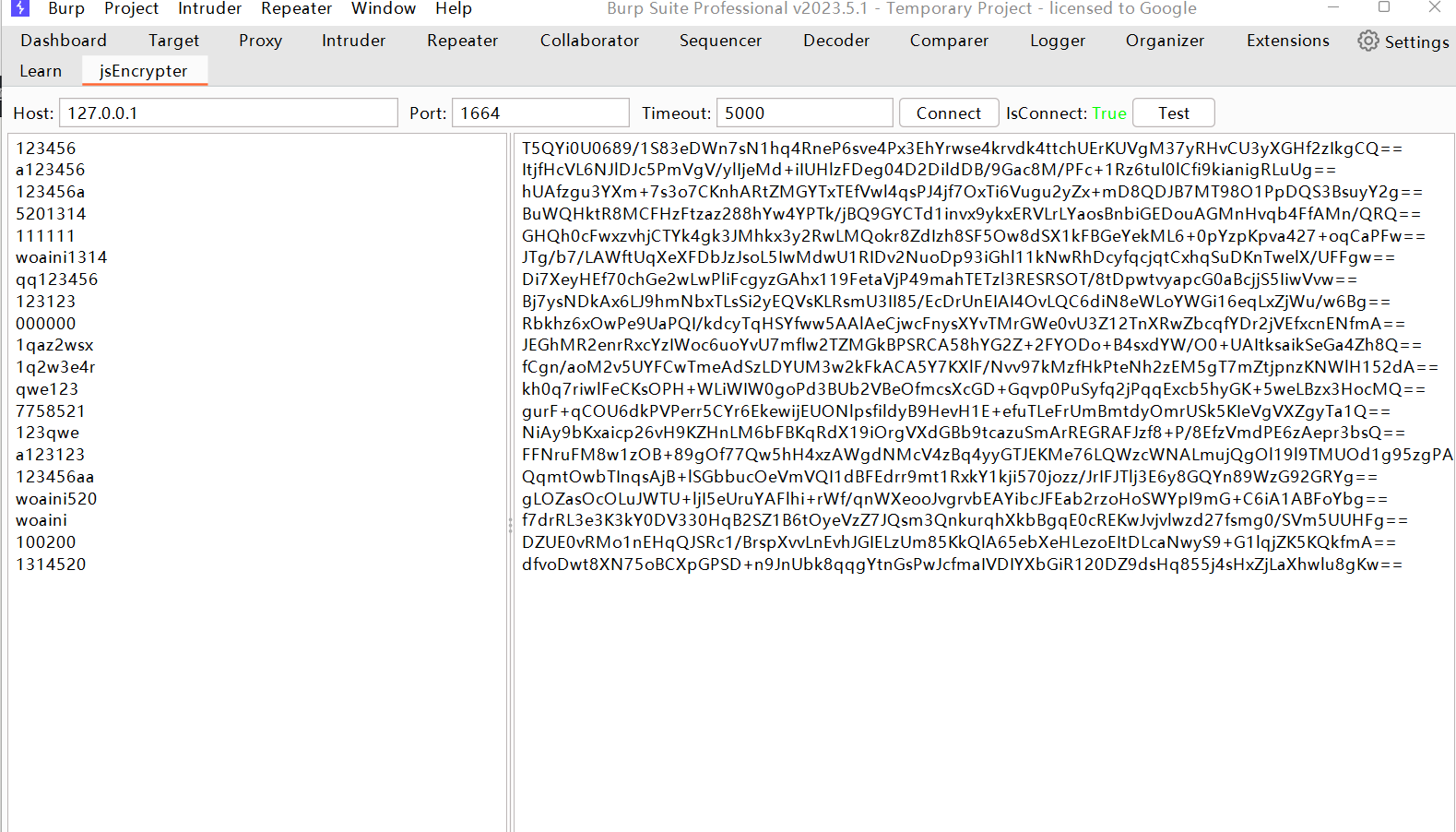Open the Help menu
This screenshot has width=1456, height=832.
(454, 9)
